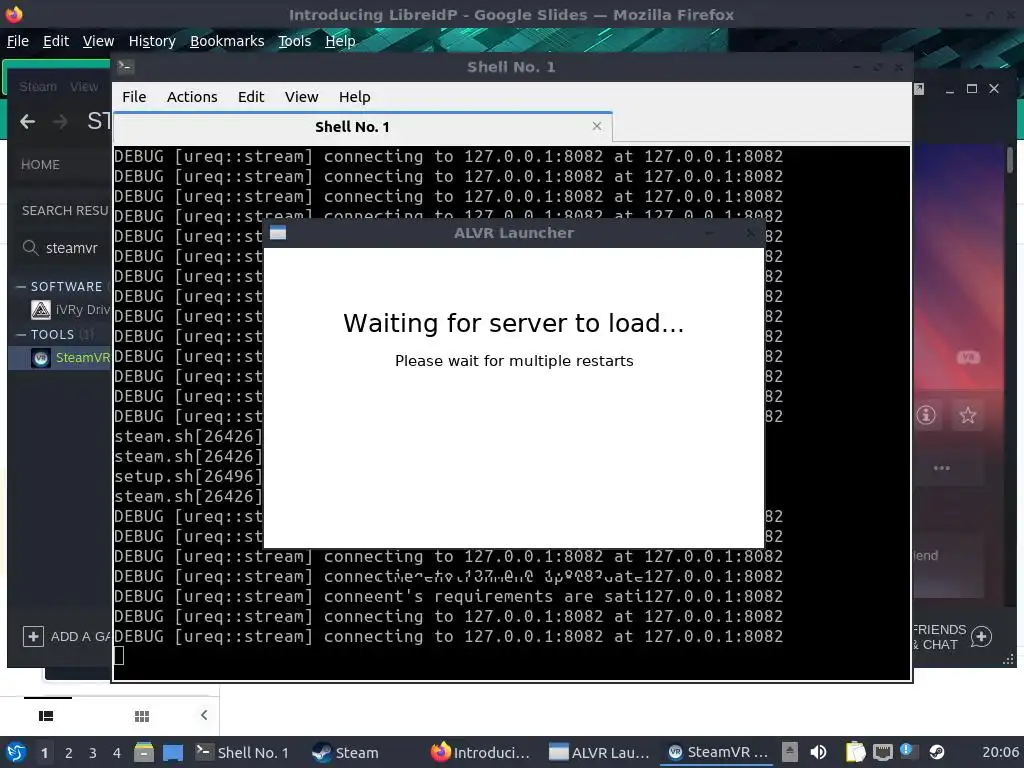
Task: Click the update notification tray icon
Action: point(908,752)
